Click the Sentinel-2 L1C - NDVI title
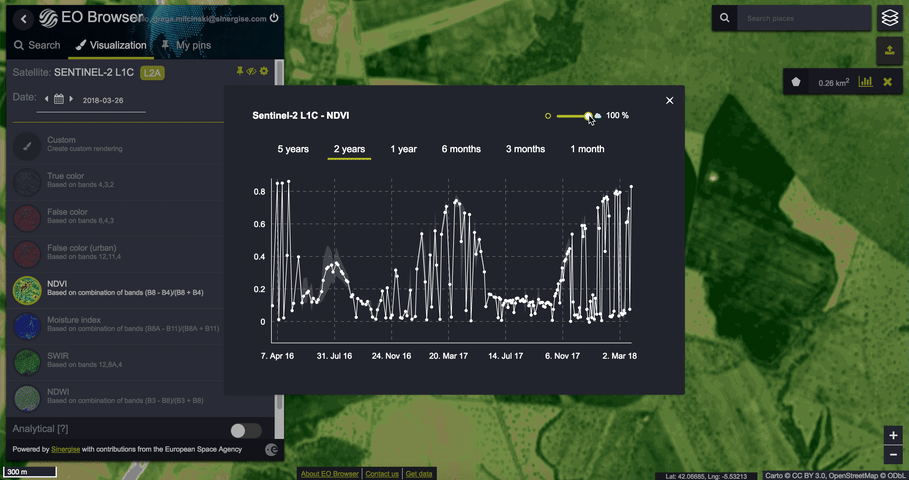The height and width of the screenshot is (480, 909). [x=301, y=115]
